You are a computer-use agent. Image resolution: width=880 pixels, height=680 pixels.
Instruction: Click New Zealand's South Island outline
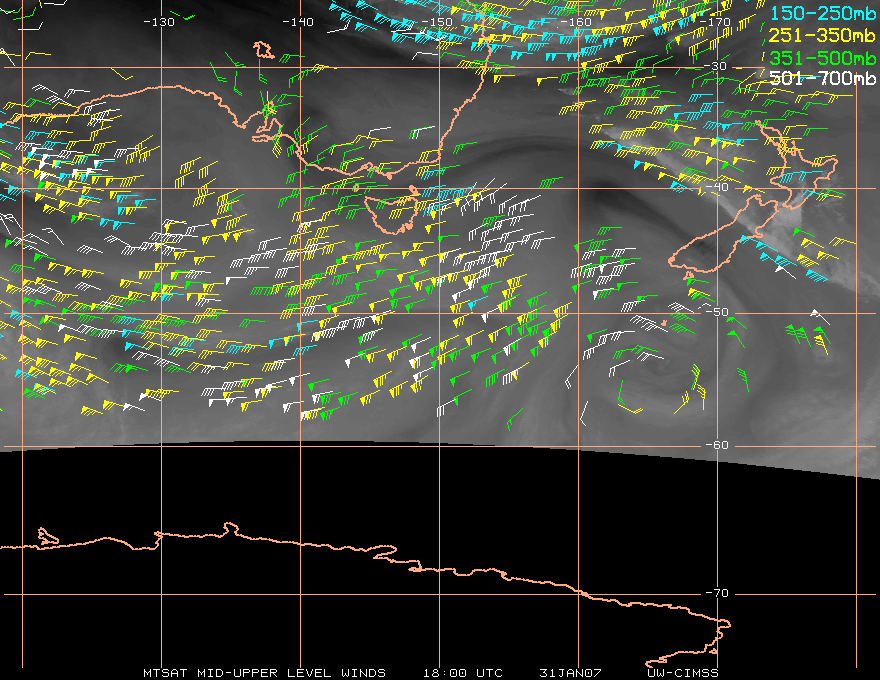pyautogui.click(x=724, y=237)
